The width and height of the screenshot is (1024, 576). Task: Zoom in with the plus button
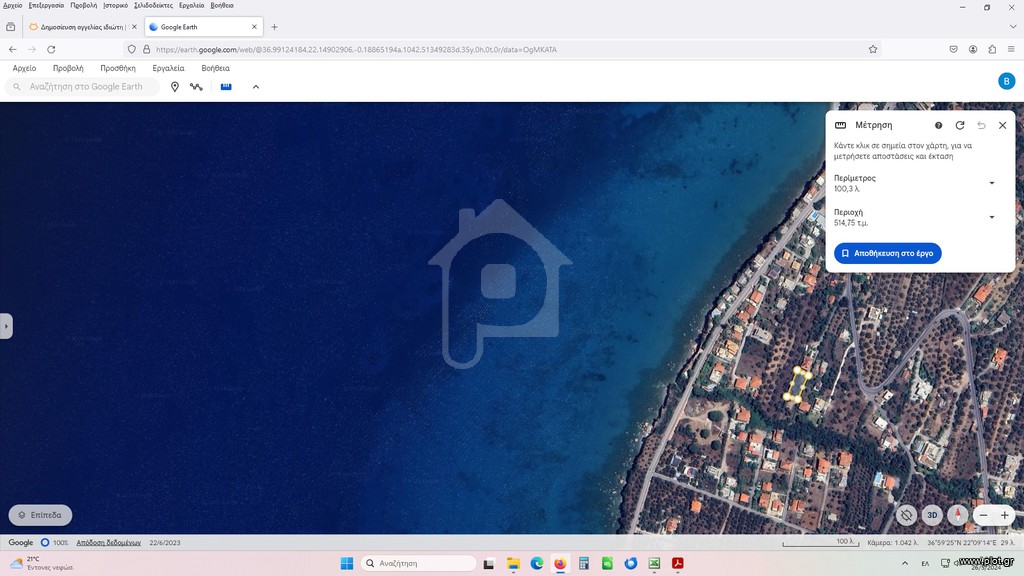coord(1004,515)
